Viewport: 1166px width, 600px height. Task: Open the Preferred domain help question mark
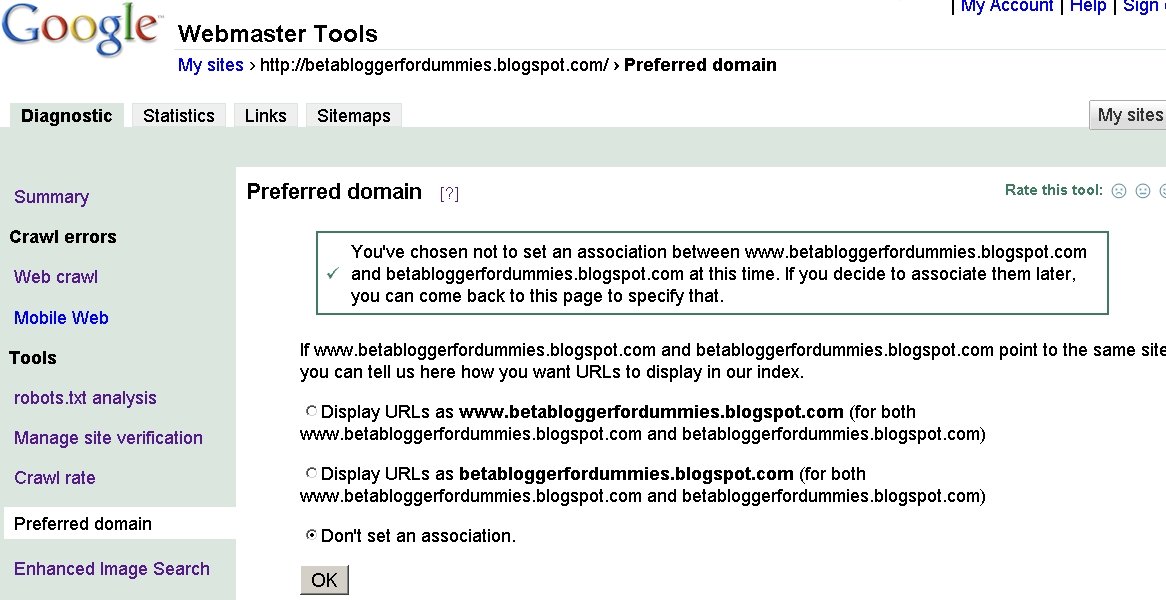click(x=449, y=193)
